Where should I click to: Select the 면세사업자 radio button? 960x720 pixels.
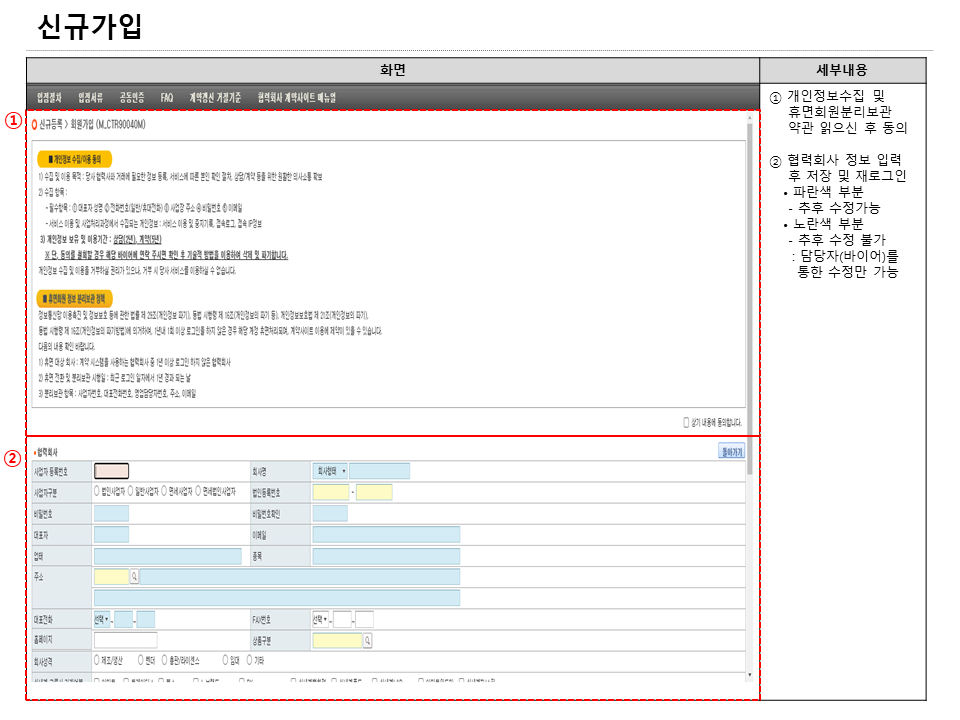point(164,492)
